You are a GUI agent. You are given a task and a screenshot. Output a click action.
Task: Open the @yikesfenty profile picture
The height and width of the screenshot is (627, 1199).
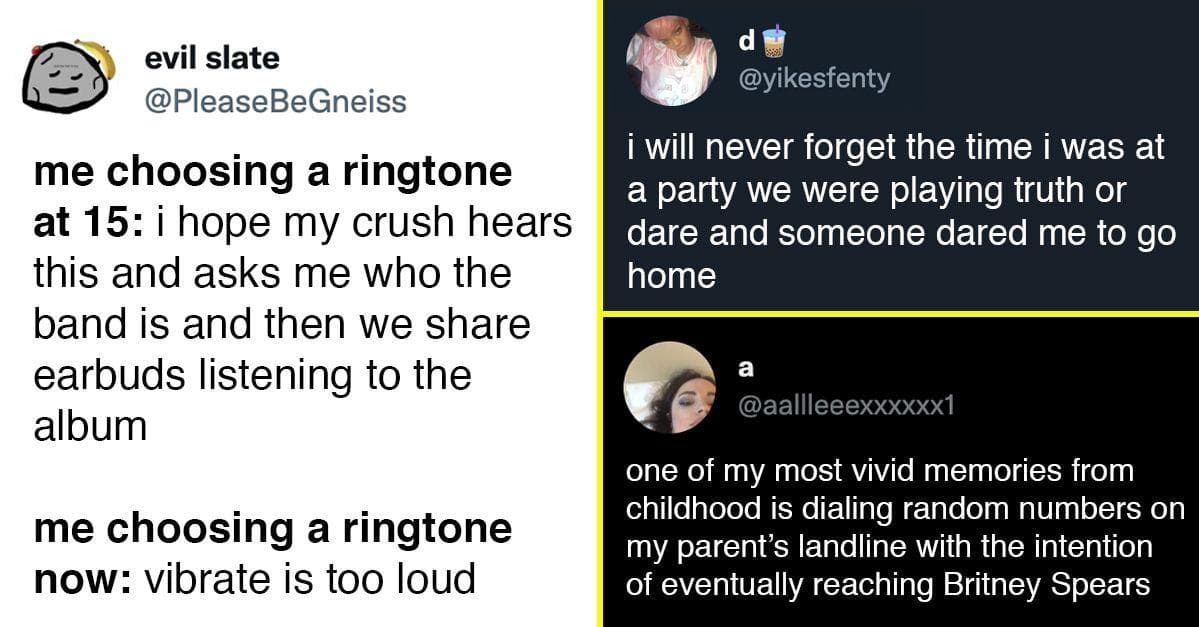(x=671, y=61)
